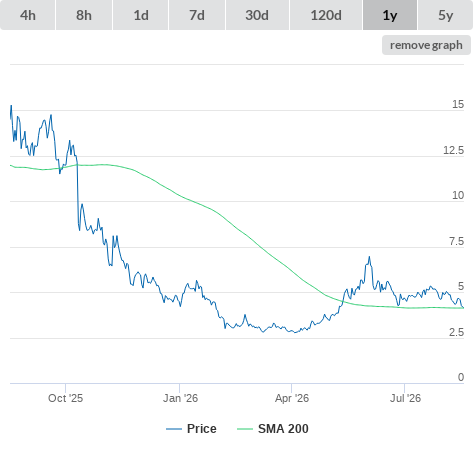
Task: Select the 120d range tab
Action: click(326, 15)
